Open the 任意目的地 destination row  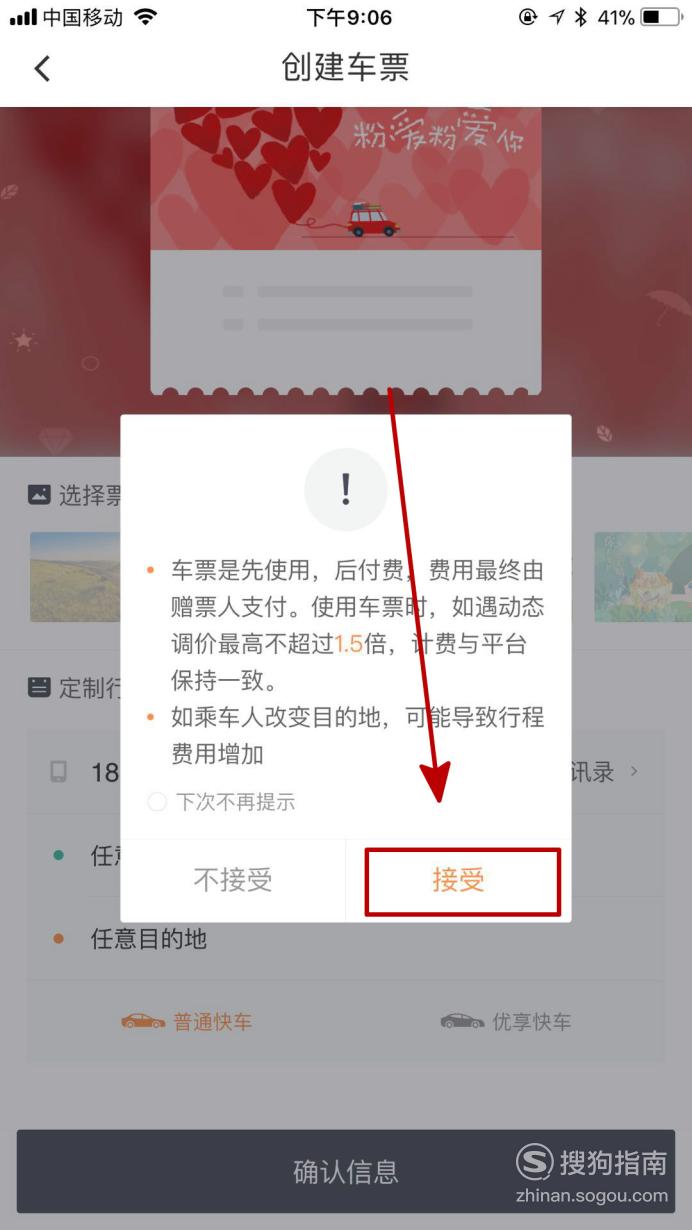tap(345, 939)
